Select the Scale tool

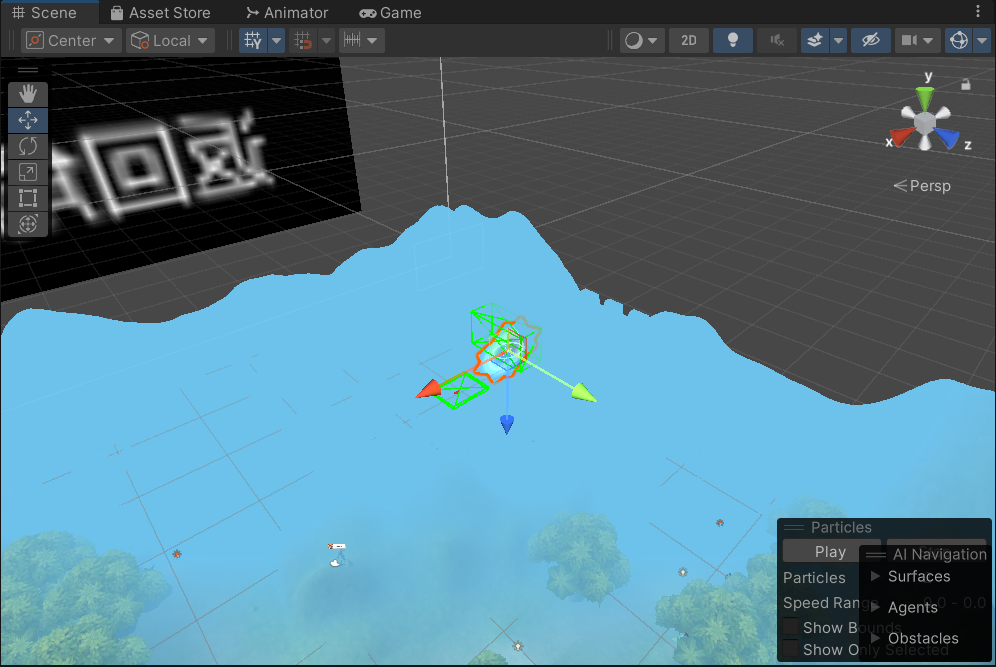28,172
